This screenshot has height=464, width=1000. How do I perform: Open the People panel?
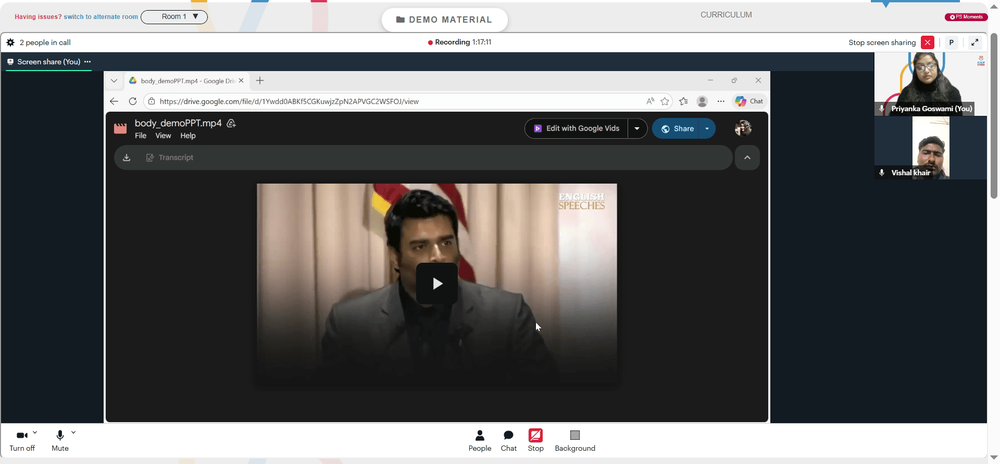pos(480,440)
